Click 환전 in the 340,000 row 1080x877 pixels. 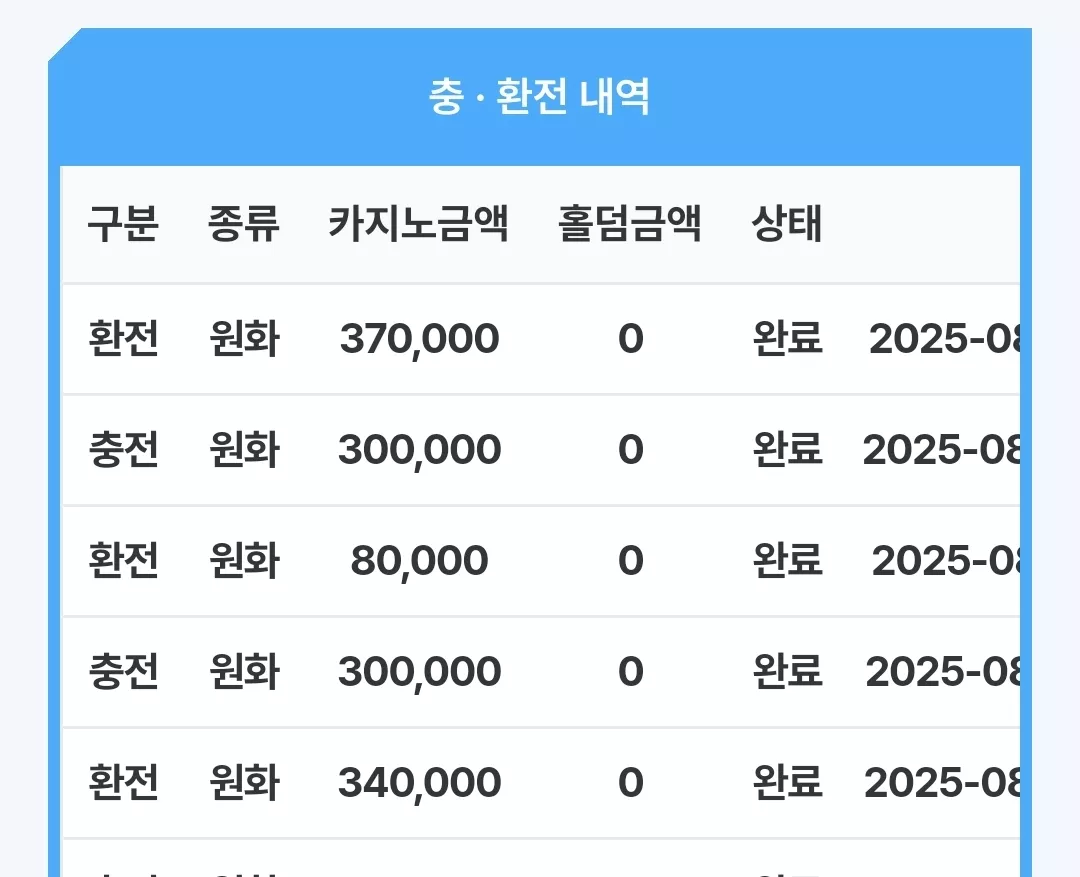[123, 783]
